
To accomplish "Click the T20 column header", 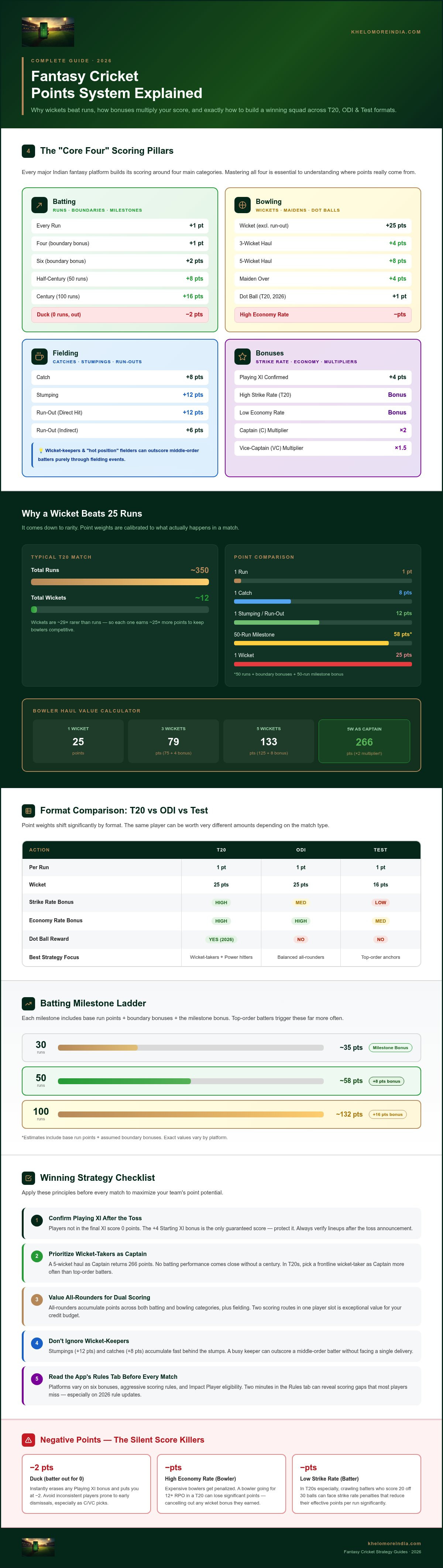I will click(x=221, y=850).
